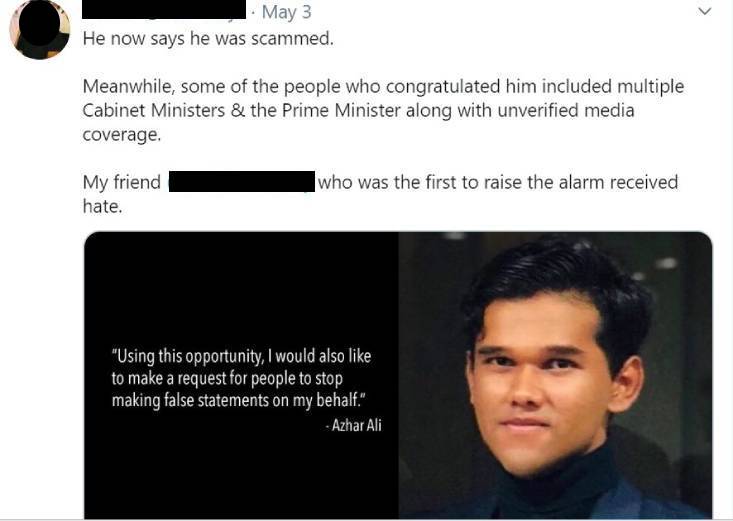Screen dimensions: 733x521
Task: Open the May 3 timestamp link
Action: pyautogui.click(x=286, y=13)
